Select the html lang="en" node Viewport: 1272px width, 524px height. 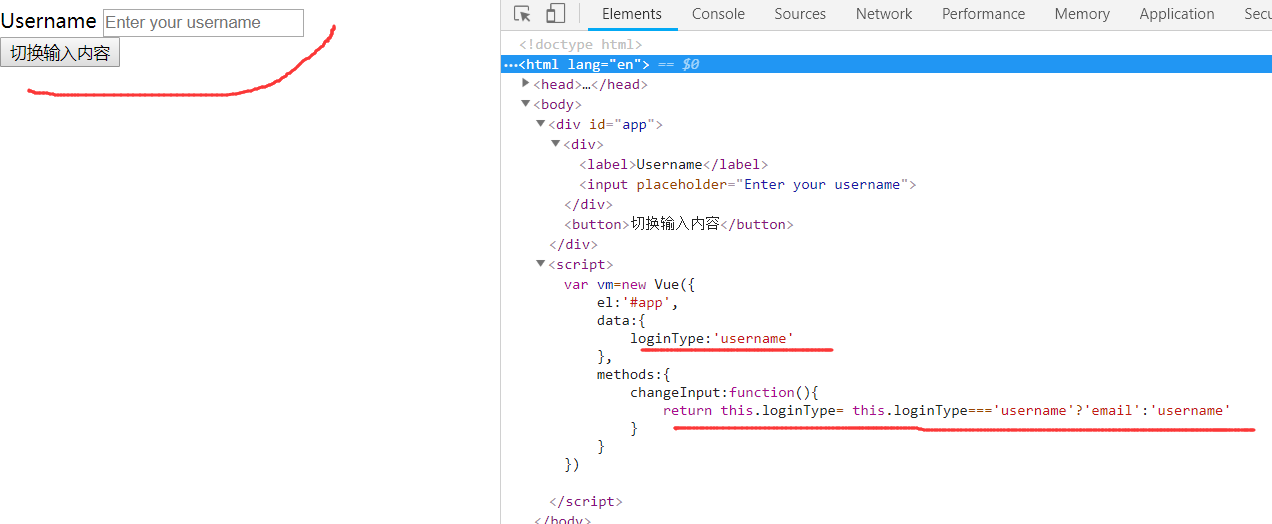click(x=583, y=64)
